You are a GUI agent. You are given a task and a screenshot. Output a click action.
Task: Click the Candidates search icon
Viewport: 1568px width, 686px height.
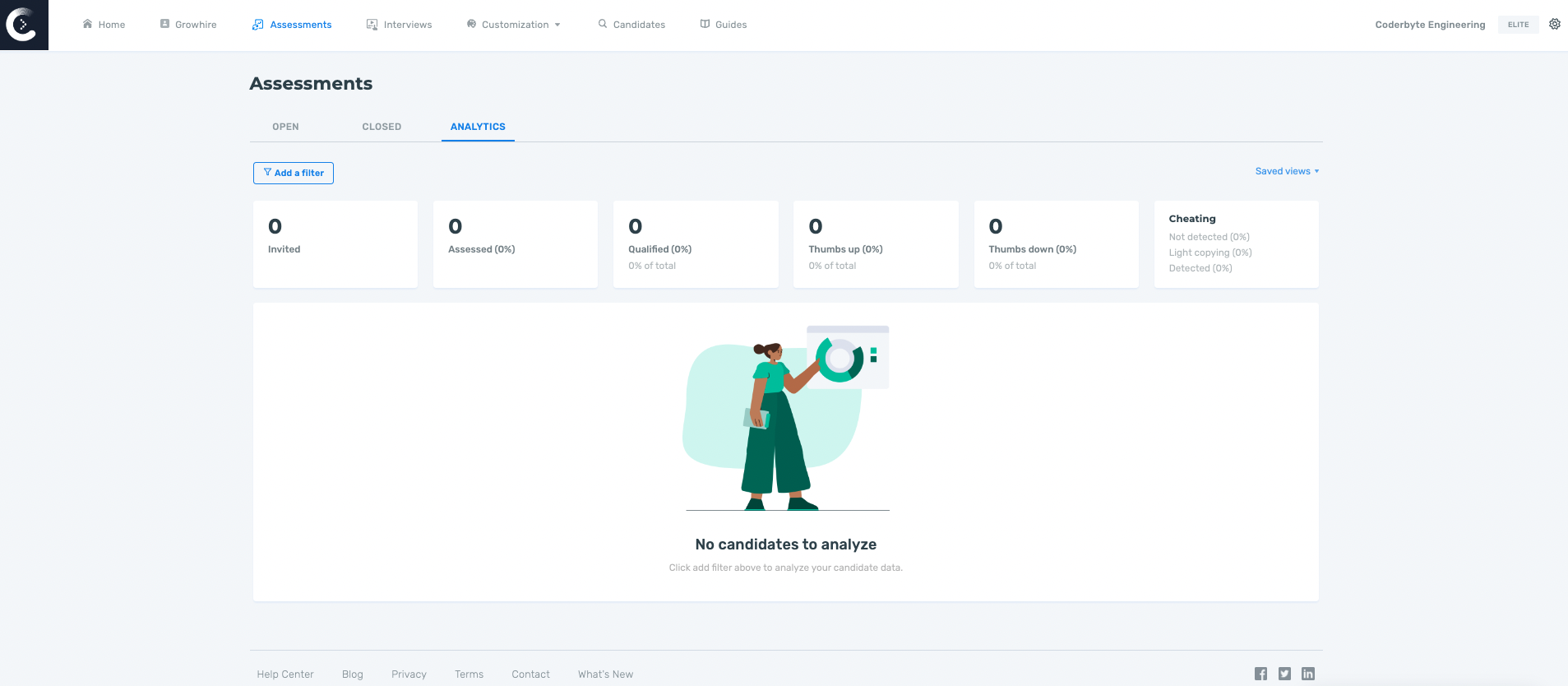pos(603,24)
